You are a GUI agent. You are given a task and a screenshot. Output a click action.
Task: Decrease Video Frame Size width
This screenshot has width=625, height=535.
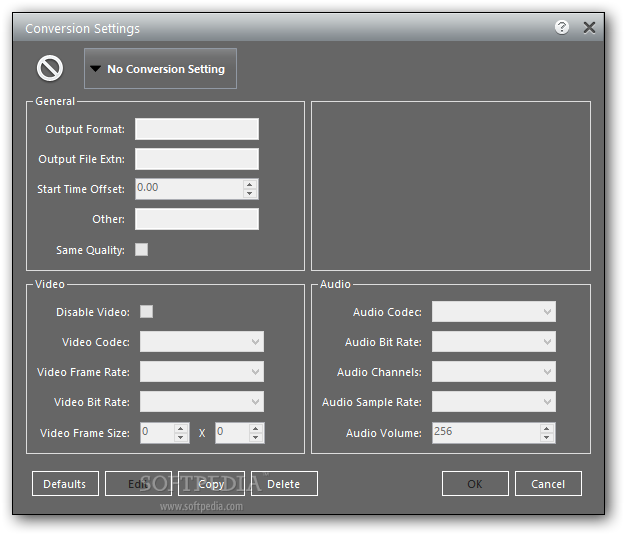[x=181, y=437]
